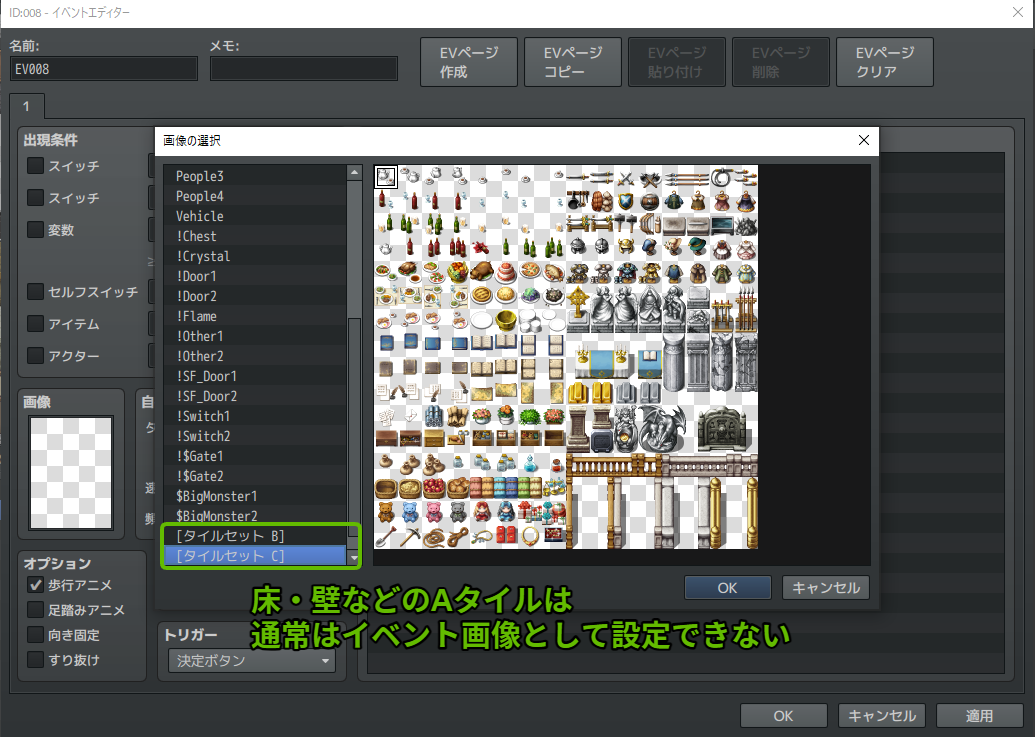The width and height of the screenshot is (1035, 737).
Task: Switch to event page tab 1
Action: 26,106
